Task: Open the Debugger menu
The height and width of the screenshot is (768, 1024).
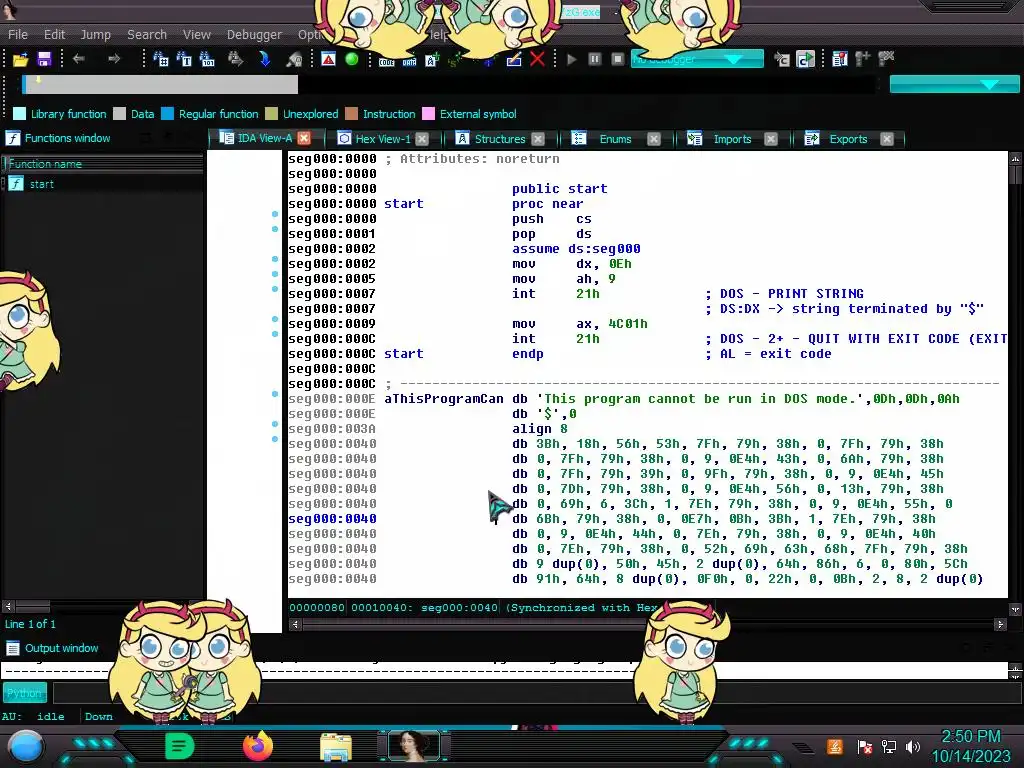Action: tap(254, 35)
